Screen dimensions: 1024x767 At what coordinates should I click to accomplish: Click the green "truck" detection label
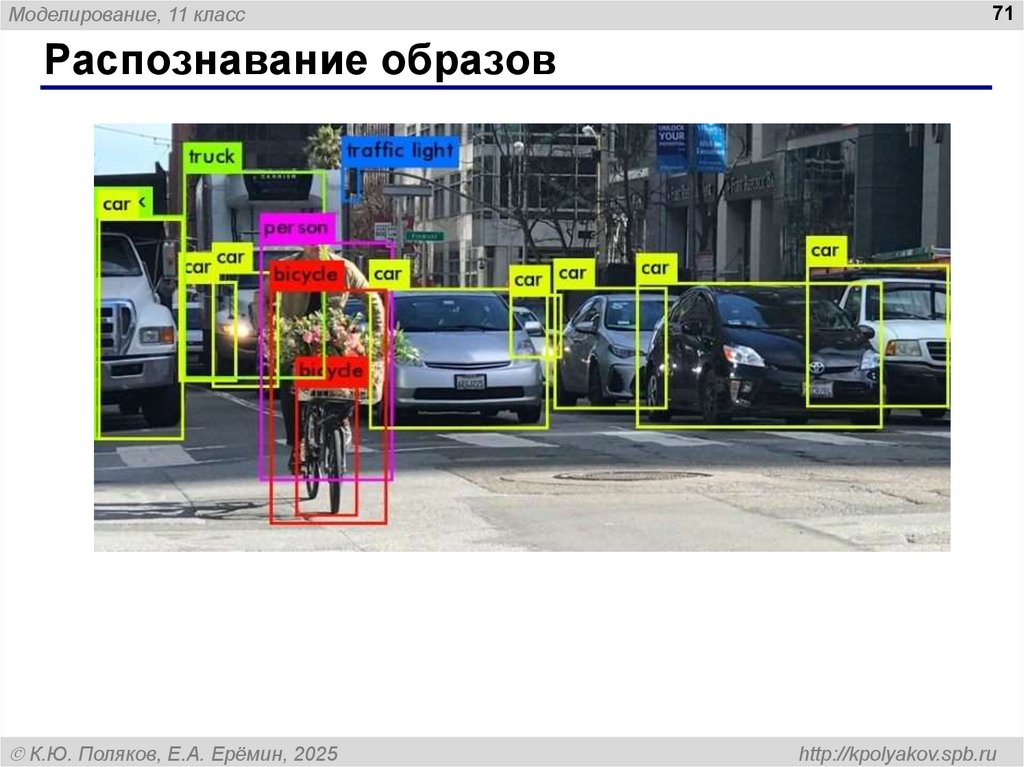[212, 157]
